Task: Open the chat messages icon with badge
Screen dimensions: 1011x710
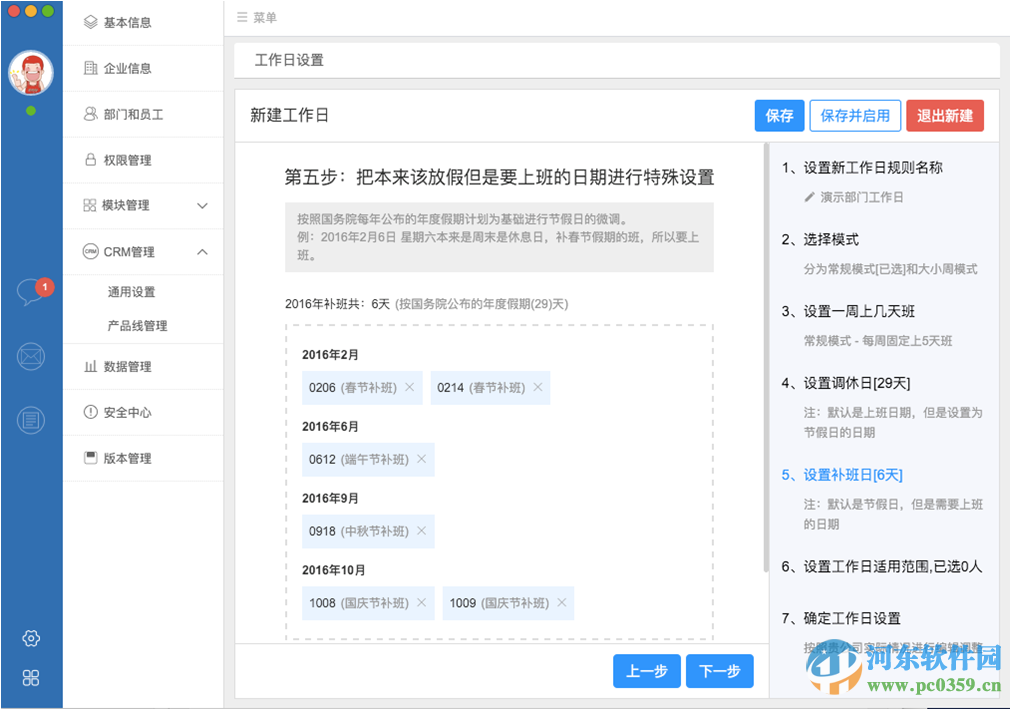Action: 34,291
